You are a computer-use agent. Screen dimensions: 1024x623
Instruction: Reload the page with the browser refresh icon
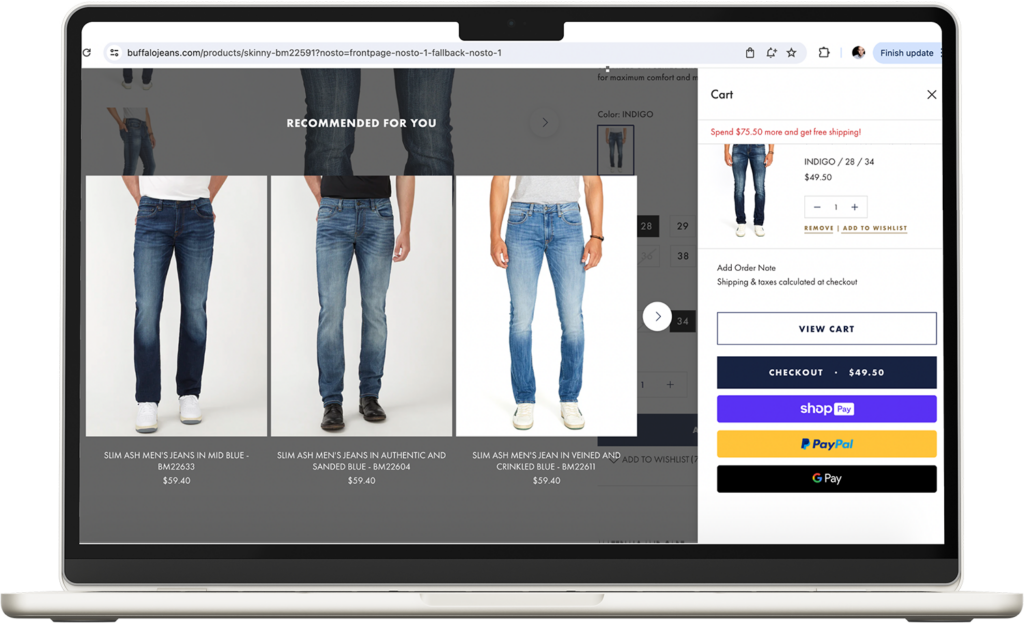[87, 53]
